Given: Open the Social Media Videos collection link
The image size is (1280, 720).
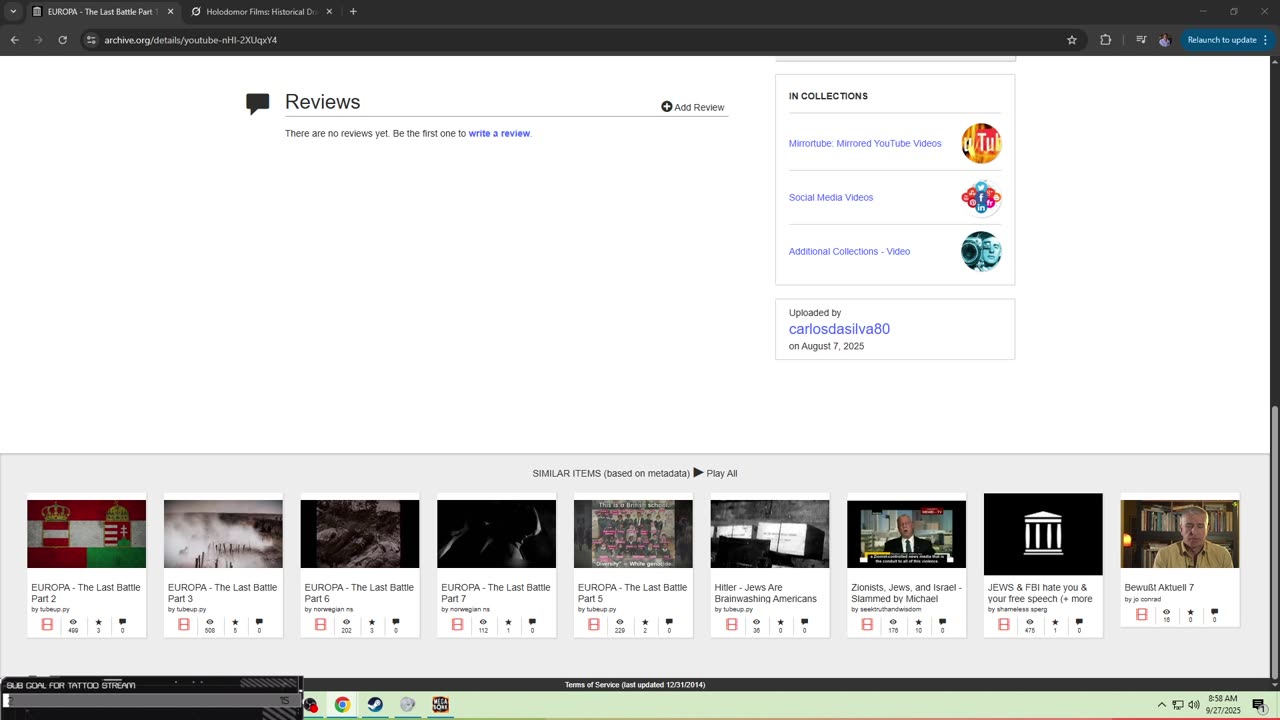Looking at the screenshot, I should pos(831,197).
